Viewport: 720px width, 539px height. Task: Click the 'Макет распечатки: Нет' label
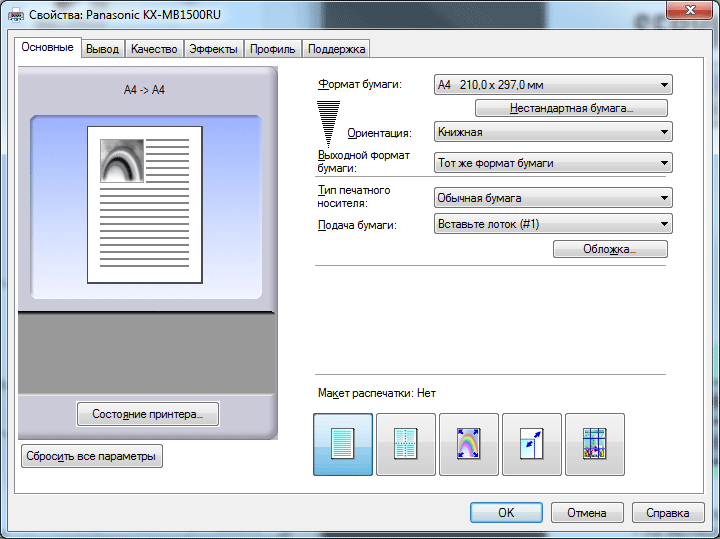pos(377,393)
